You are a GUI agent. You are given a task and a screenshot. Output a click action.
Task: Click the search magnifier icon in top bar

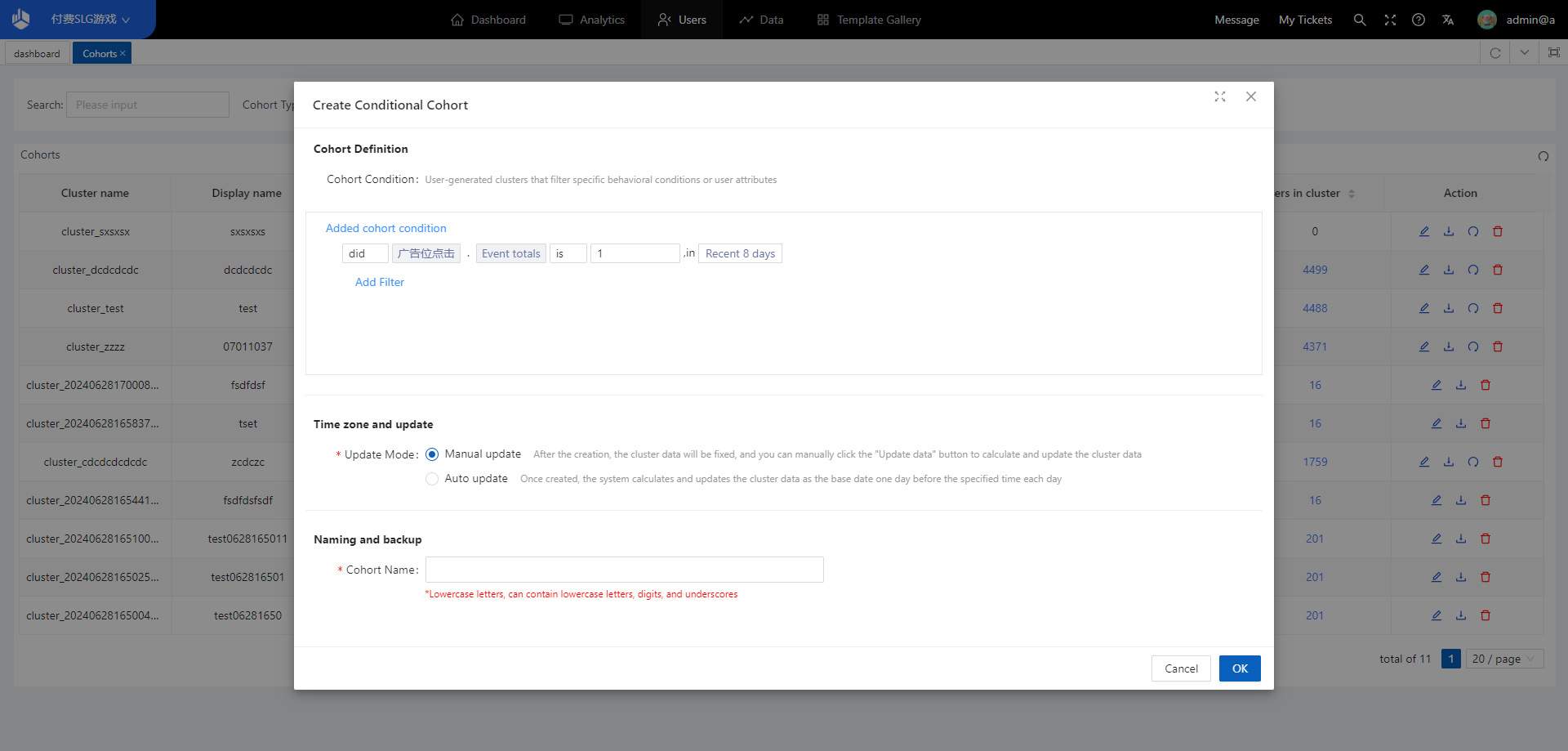pyautogui.click(x=1360, y=20)
